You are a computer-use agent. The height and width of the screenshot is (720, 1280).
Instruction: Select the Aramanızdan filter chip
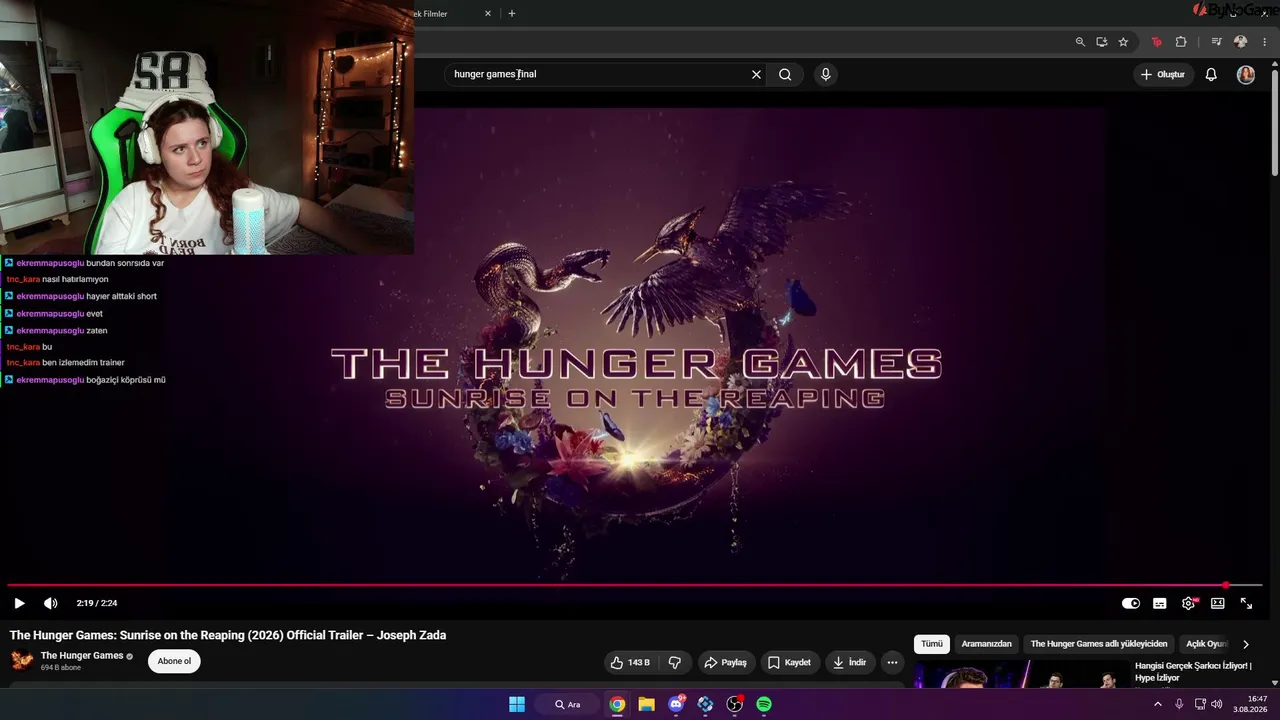[987, 644]
